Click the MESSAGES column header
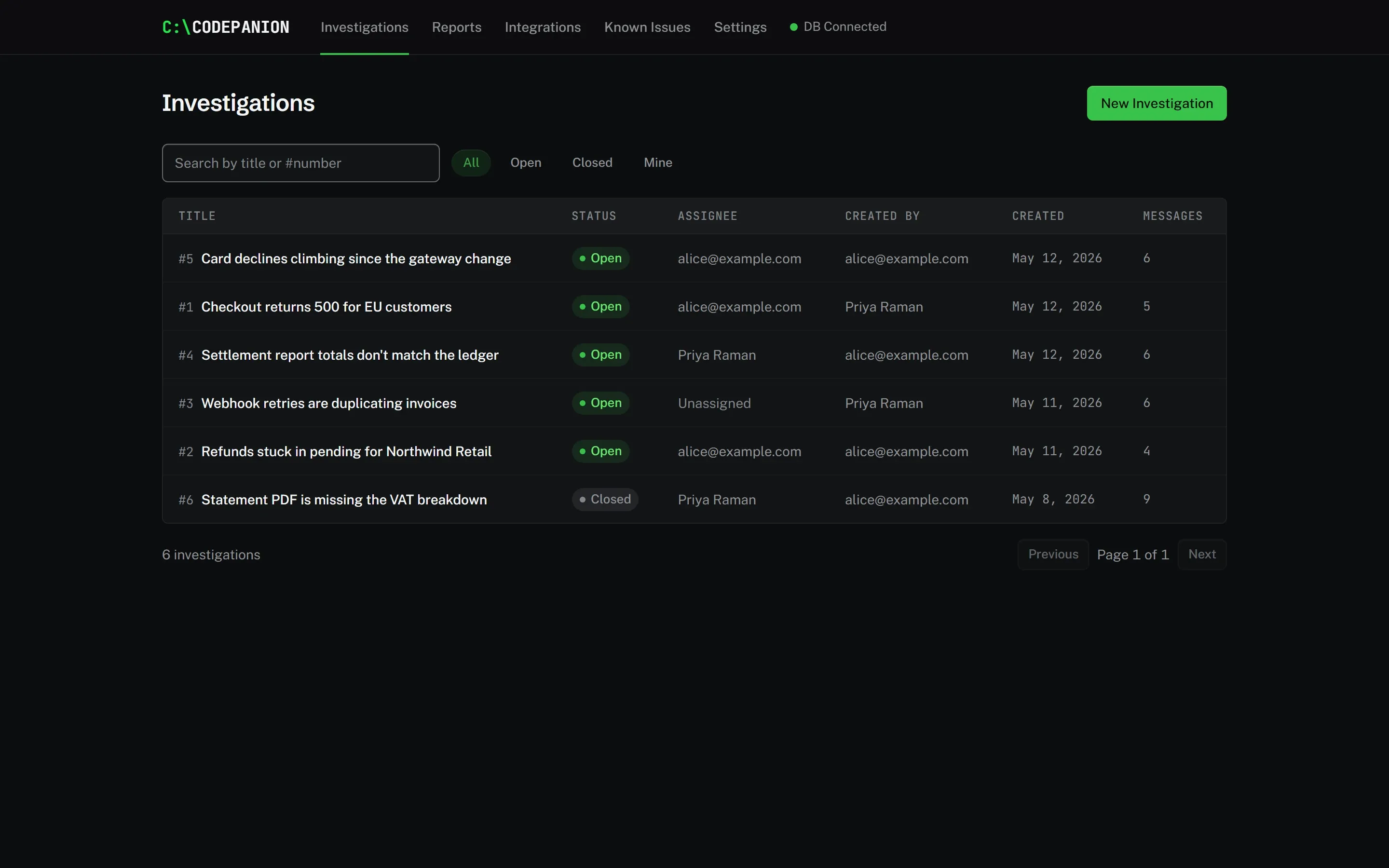This screenshot has height=868, width=1389. pos(1172,216)
